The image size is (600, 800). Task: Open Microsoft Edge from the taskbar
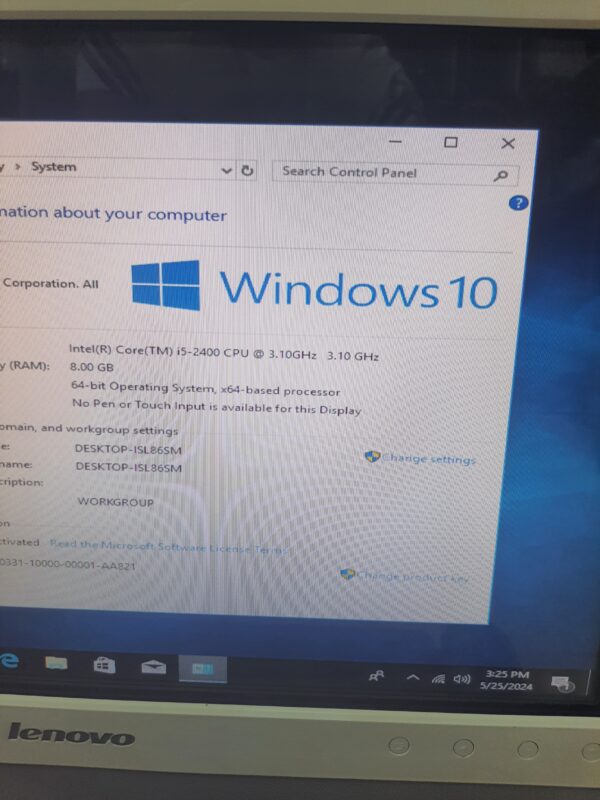(x=10, y=660)
